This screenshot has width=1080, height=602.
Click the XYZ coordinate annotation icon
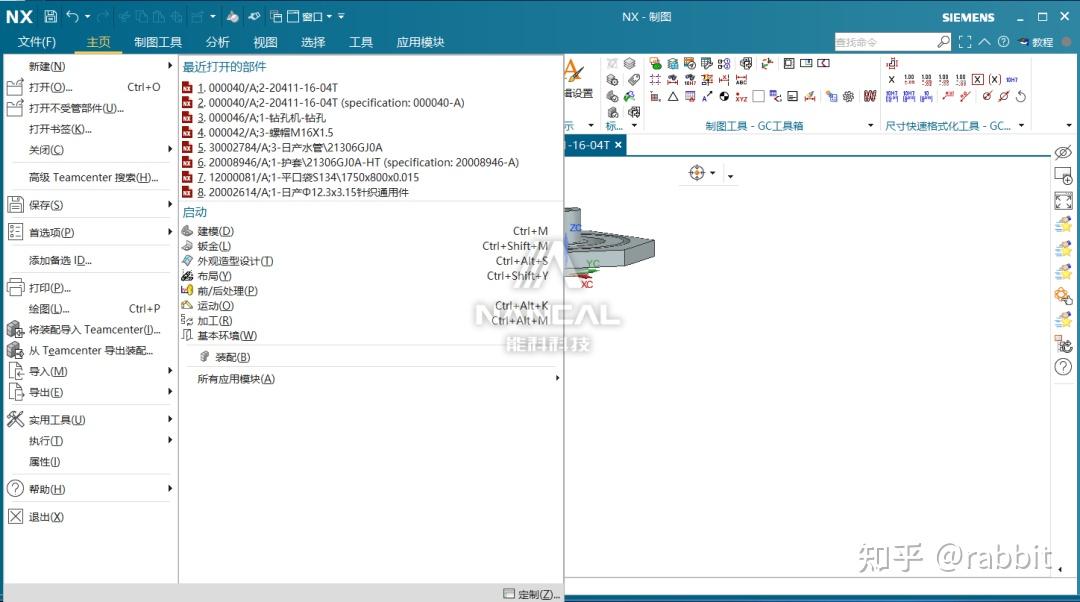coord(740,98)
